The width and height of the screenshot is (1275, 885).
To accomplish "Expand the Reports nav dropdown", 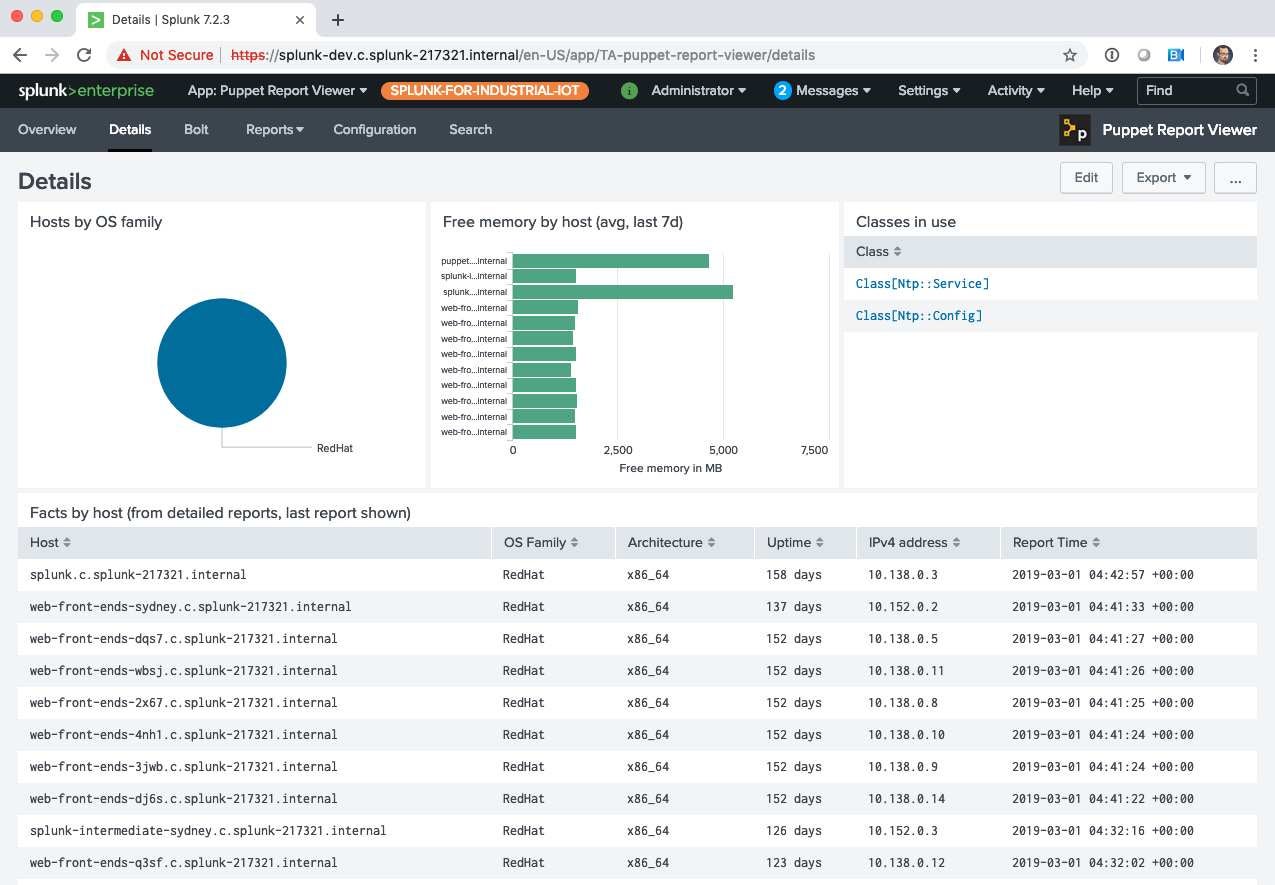I will (275, 129).
